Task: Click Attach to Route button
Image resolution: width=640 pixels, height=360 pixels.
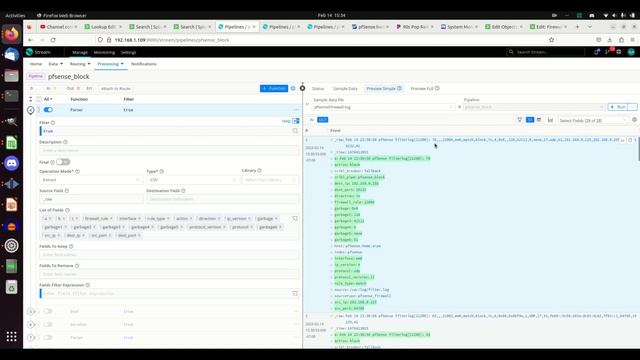Action: click(x=116, y=89)
